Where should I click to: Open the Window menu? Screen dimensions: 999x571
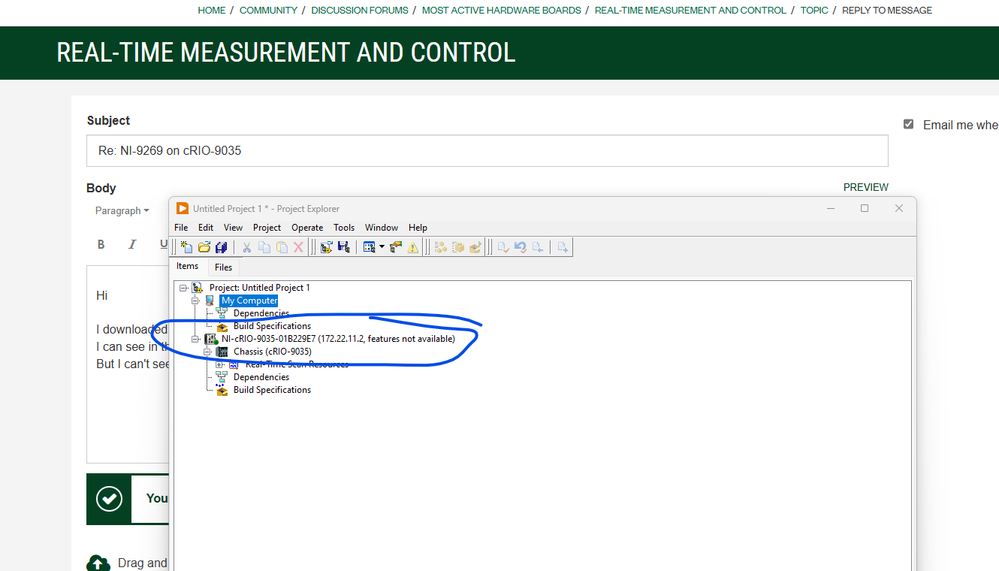pos(381,228)
